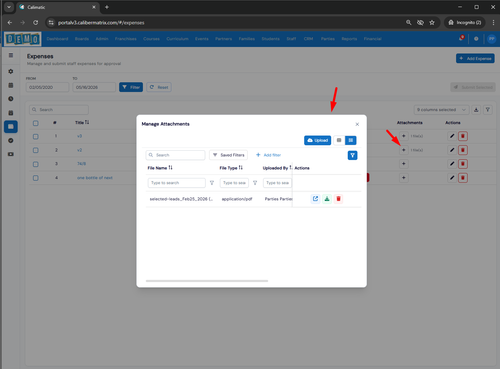Open the PP user avatar menu

click(491, 39)
